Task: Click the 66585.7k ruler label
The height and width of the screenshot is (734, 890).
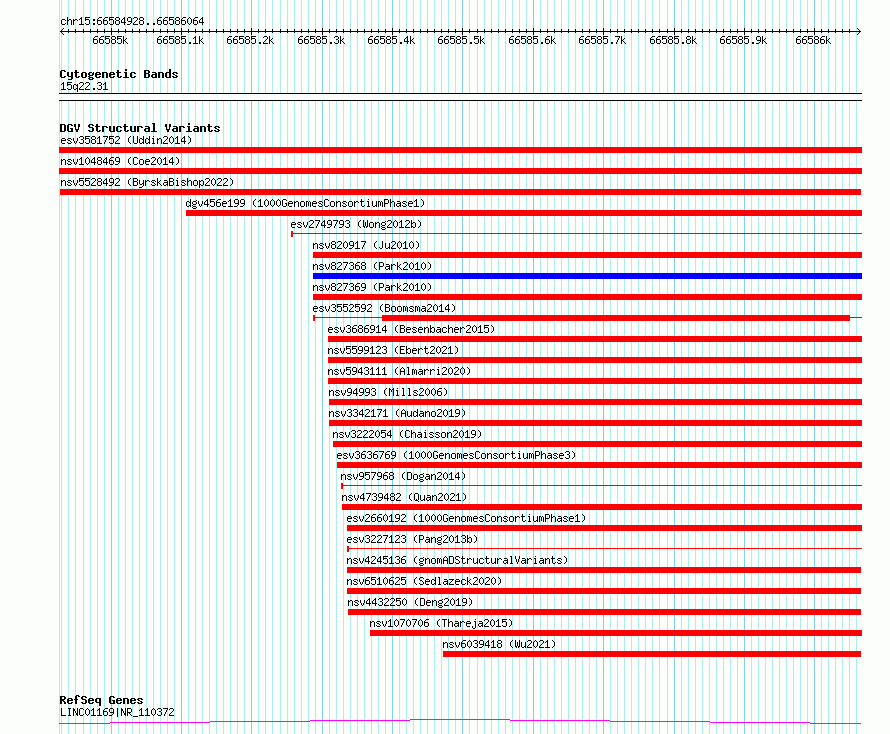Action: pos(602,41)
